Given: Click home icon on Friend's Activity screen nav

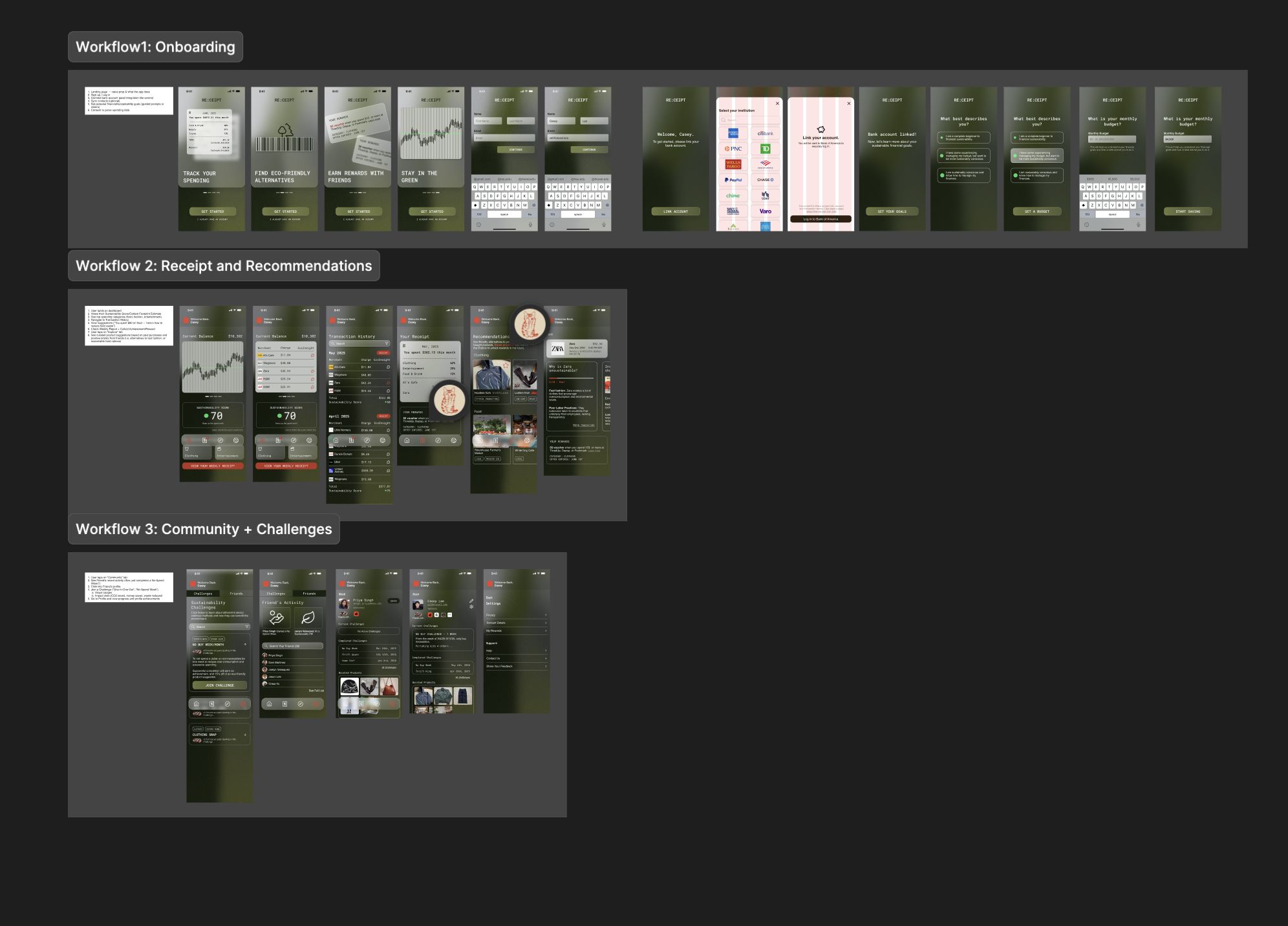Looking at the screenshot, I should point(269,704).
